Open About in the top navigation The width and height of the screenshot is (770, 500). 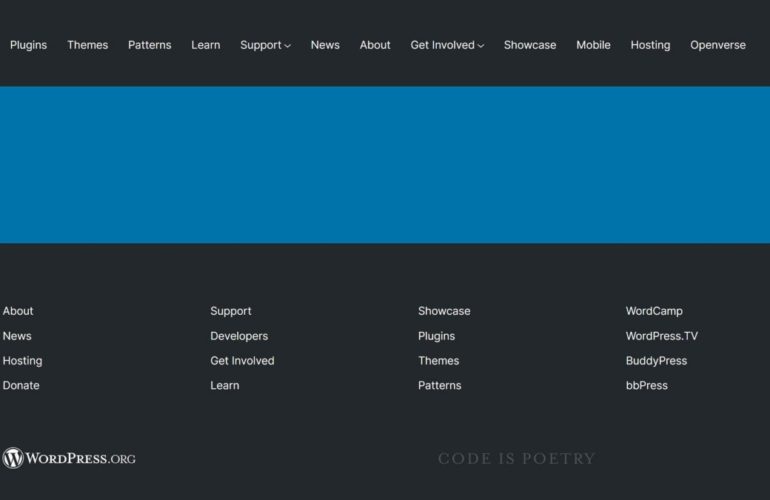click(375, 45)
